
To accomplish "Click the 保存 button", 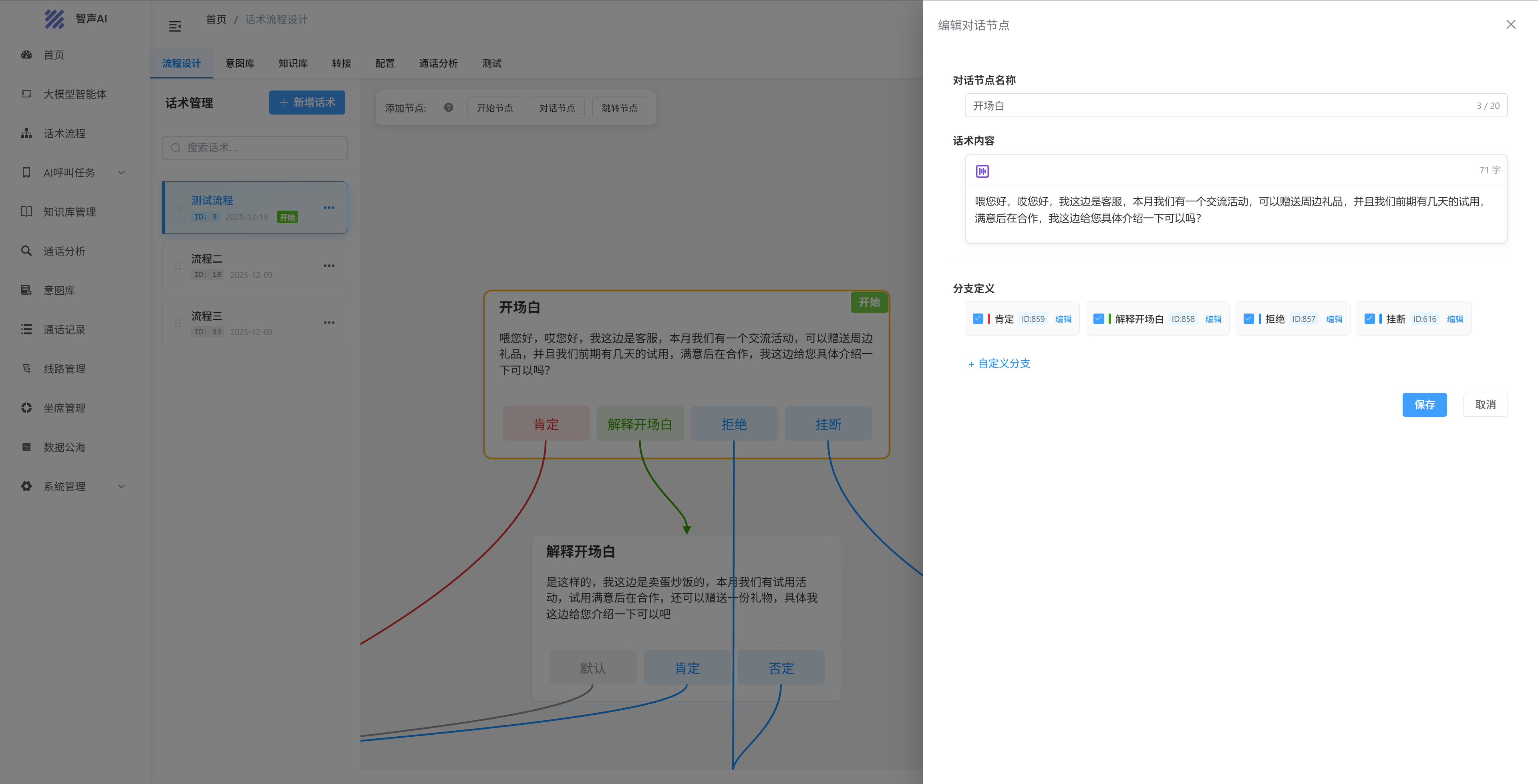I will (x=1424, y=405).
